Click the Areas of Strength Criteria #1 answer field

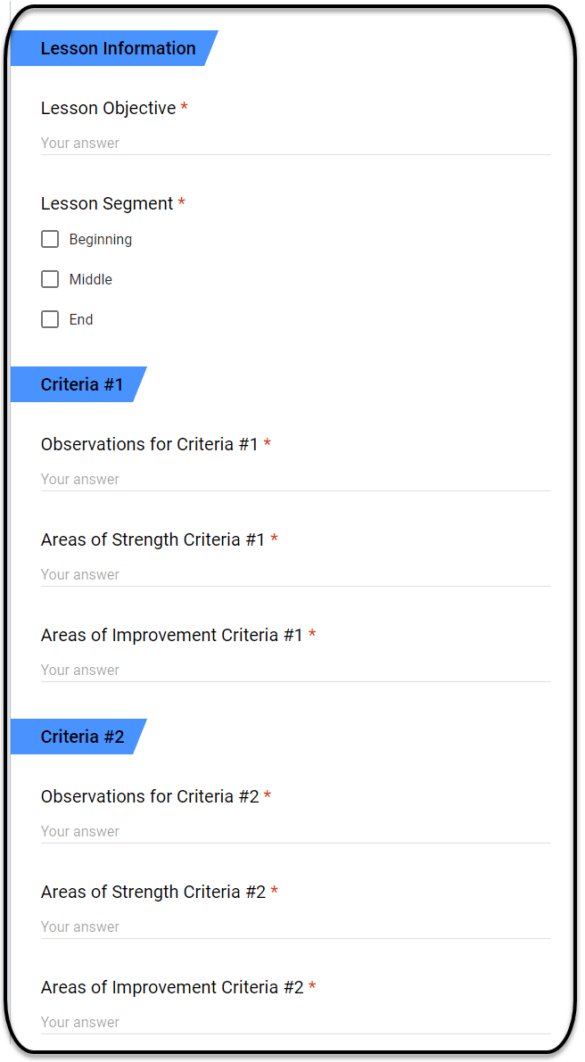[296, 574]
